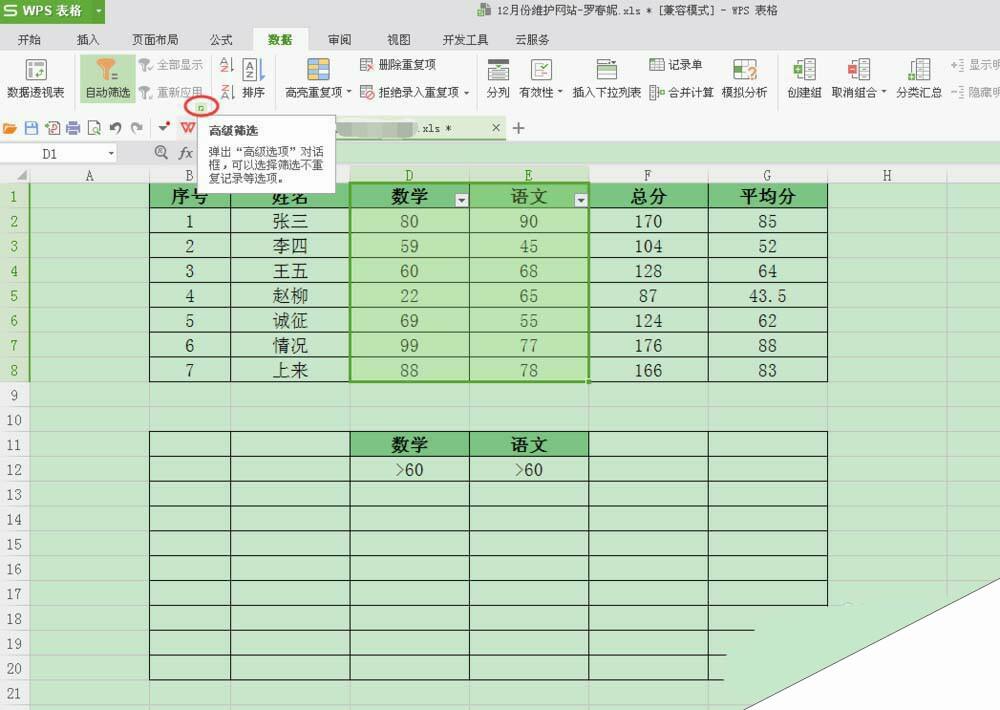Image resolution: width=1000 pixels, height=710 pixels.
Task: Select criteria cell >60 under 数学
Action: pos(409,470)
